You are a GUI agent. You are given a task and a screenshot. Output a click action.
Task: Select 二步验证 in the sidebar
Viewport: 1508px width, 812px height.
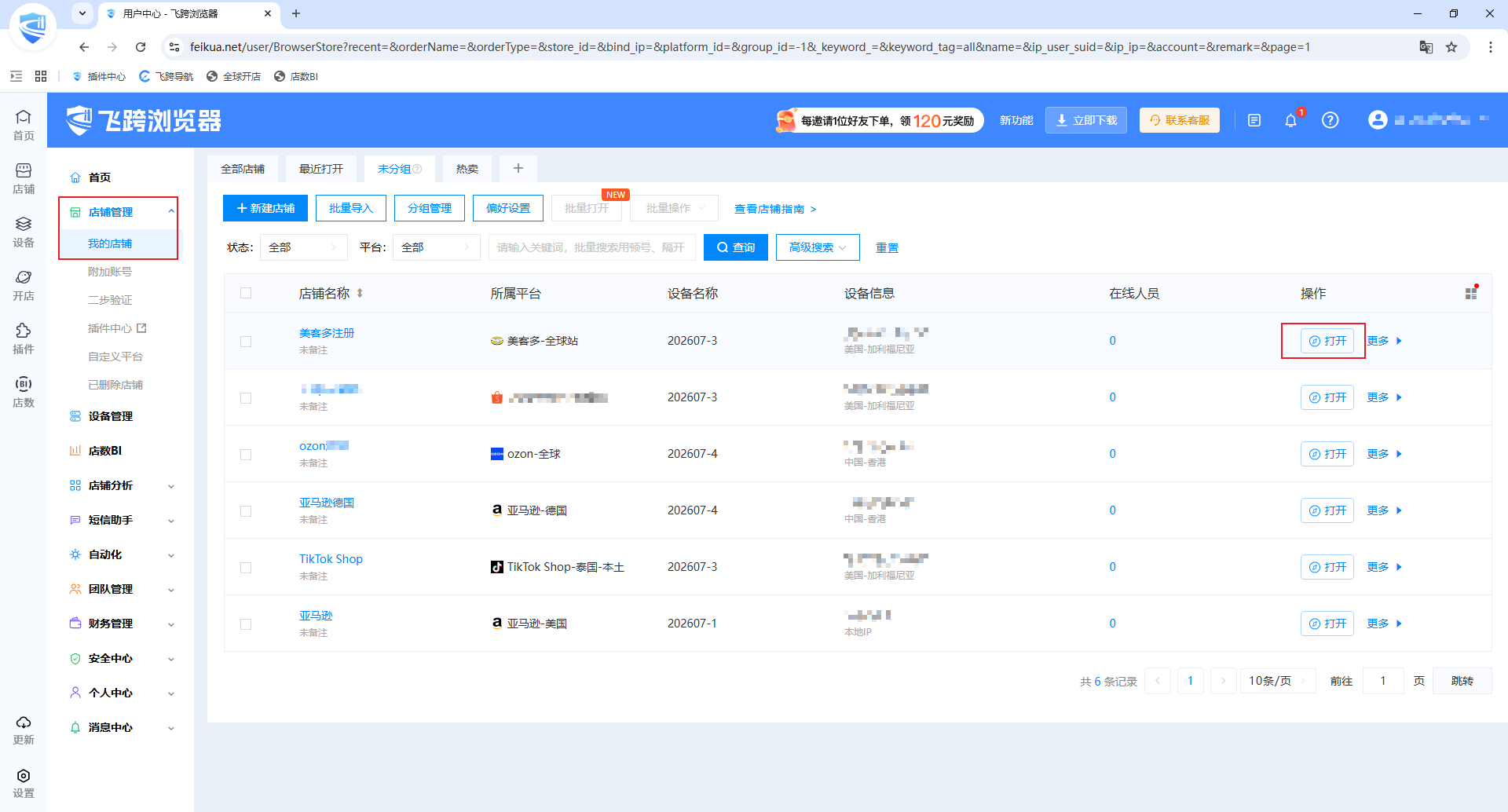110,300
